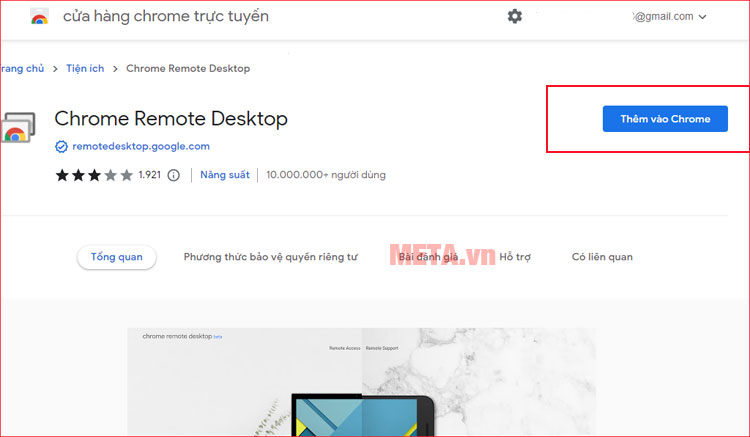Open the Năng suất category link

pyautogui.click(x=225, y=175)
